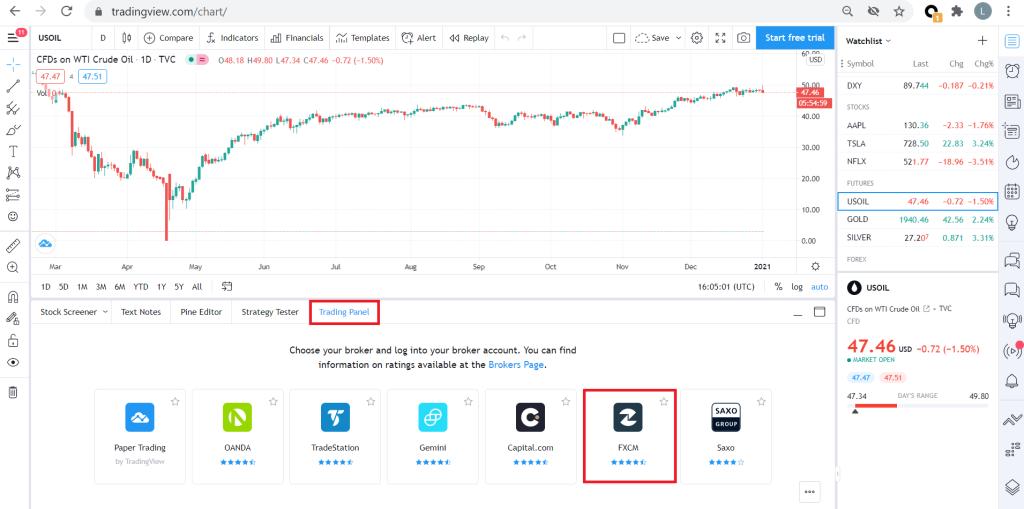
Task: Favorite the Saxo broker star
Action: click(761, 401)
